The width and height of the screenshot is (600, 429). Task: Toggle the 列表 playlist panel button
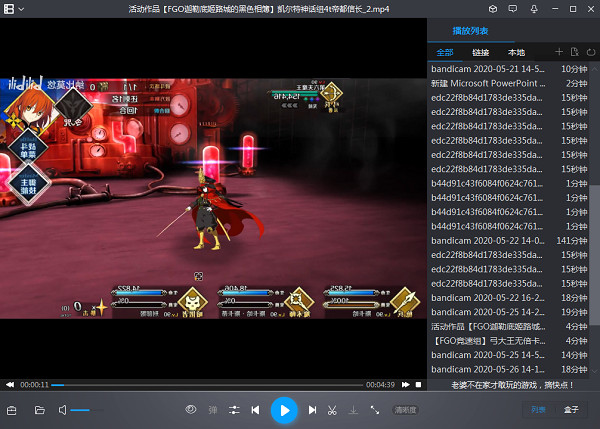(538, 410)
